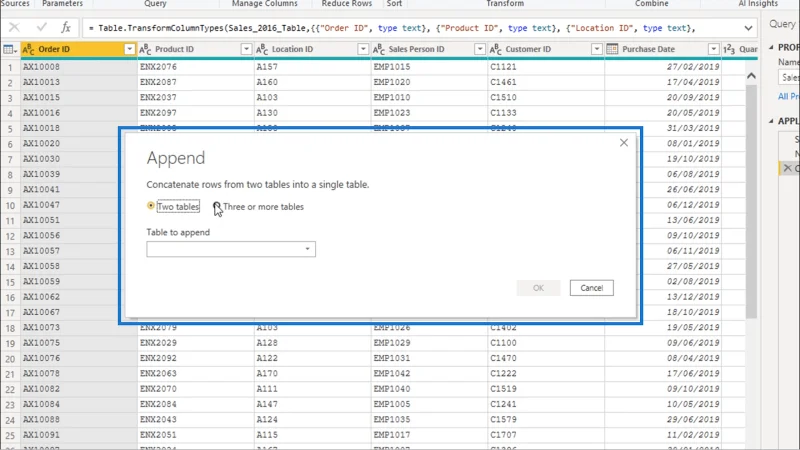The height and width of the screenshot is (450, 800).
Task: Cancel formula edit with X icon
Action: (x=14, y=28)
